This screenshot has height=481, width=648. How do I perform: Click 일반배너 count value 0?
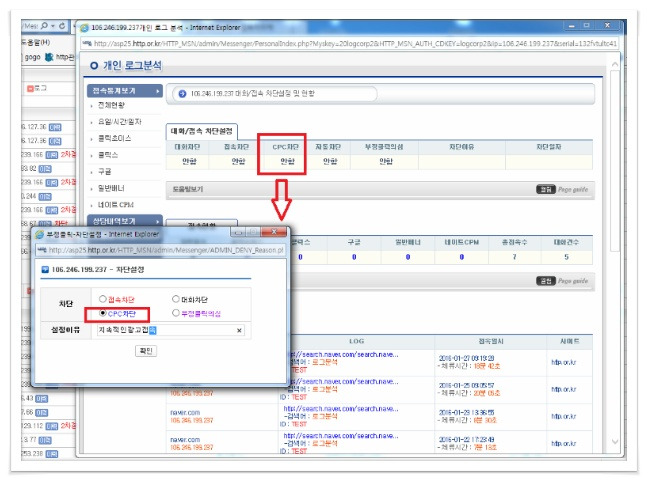point(408,257)
